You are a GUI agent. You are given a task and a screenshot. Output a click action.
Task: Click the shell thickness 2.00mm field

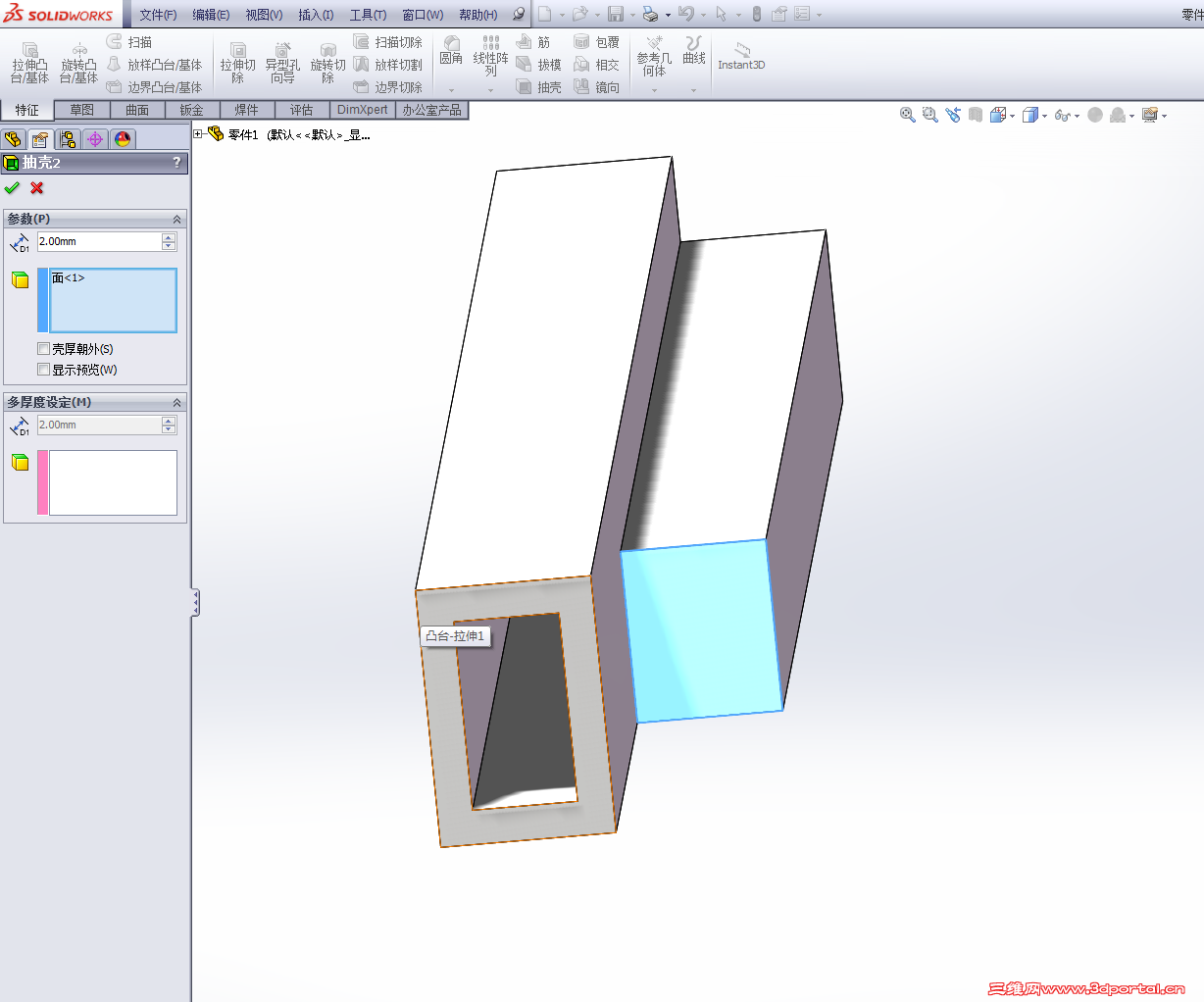point(98,241)
